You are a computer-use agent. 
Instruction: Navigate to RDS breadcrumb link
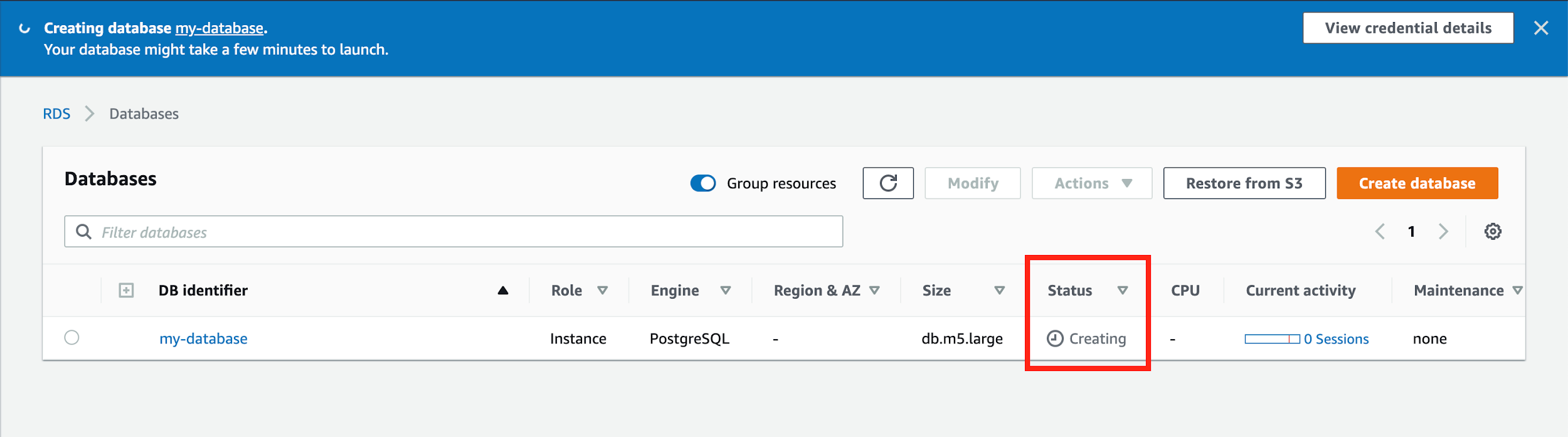[x=56, y=114]
